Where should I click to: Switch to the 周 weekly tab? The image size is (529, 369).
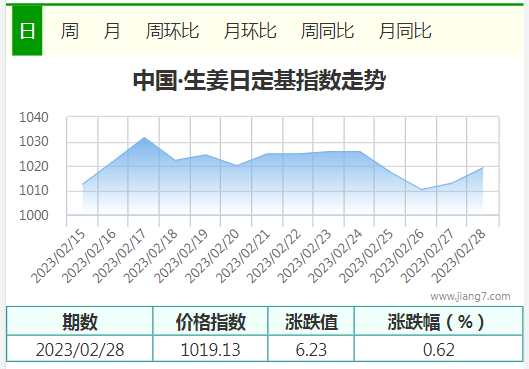[69, 31]
